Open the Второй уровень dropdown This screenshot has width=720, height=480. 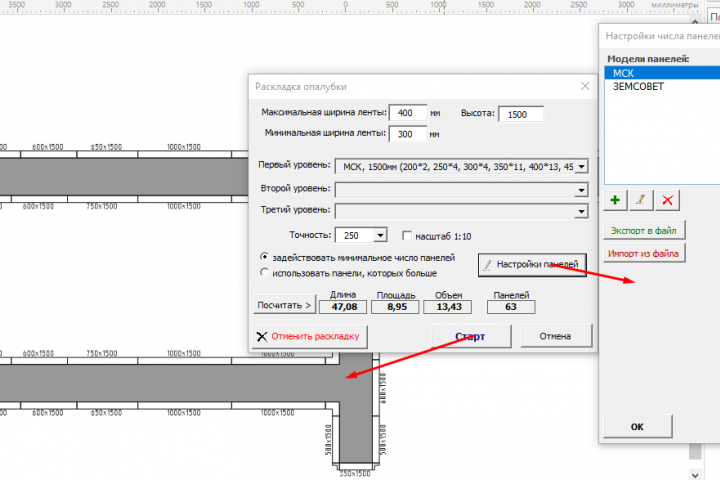[x=581, y=190]
